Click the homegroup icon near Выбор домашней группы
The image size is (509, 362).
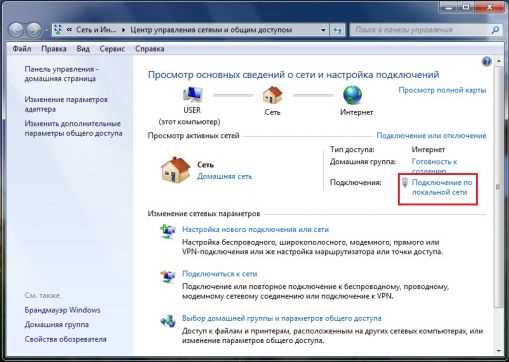click(x=168, y=321)
